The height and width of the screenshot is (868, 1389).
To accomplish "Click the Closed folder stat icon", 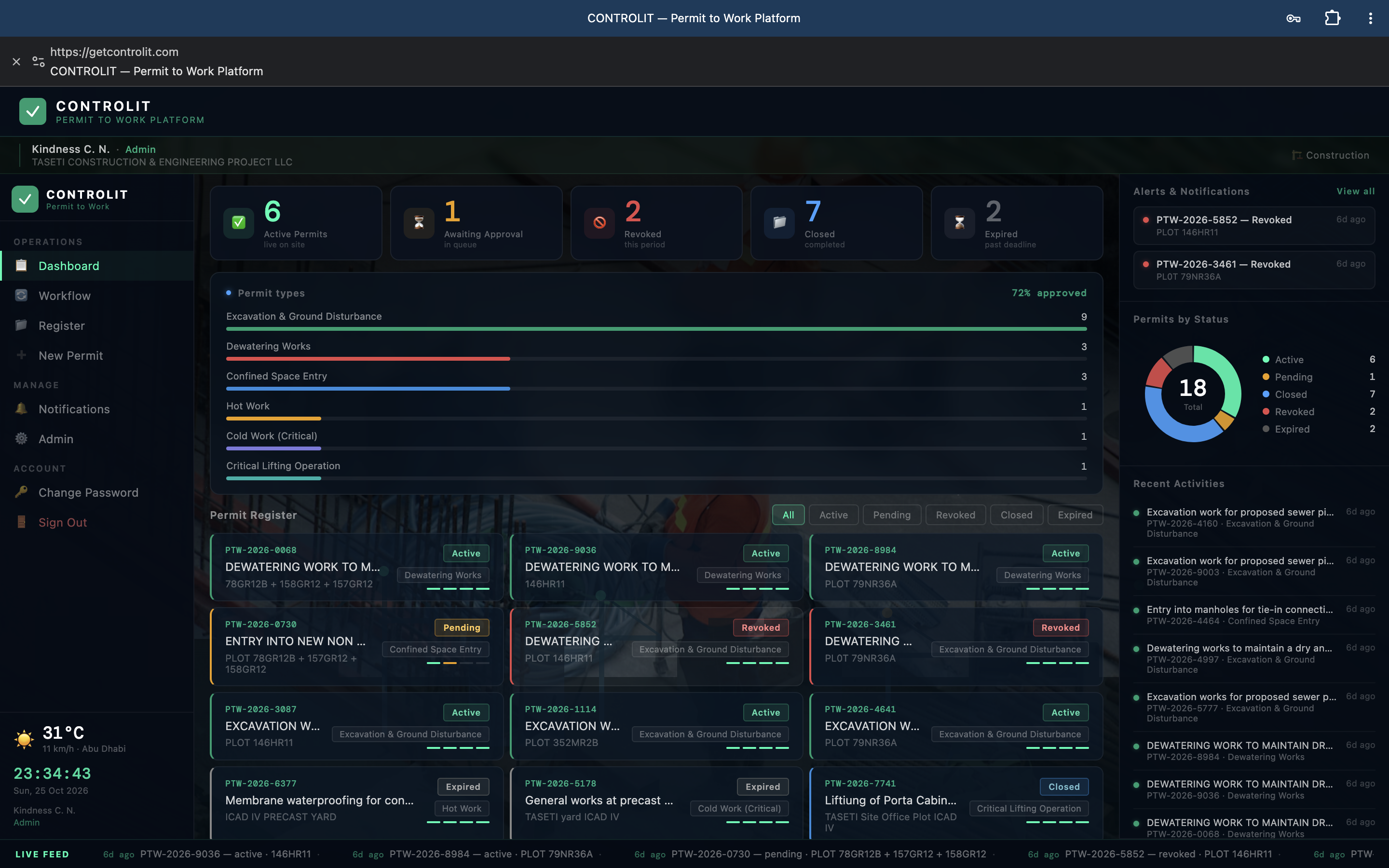I will [779, 223].
